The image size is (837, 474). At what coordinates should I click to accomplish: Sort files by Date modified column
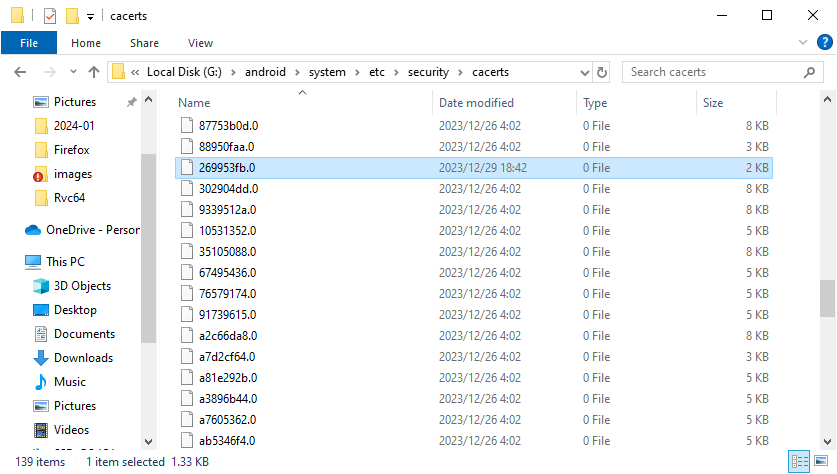[x=476, y=103]
